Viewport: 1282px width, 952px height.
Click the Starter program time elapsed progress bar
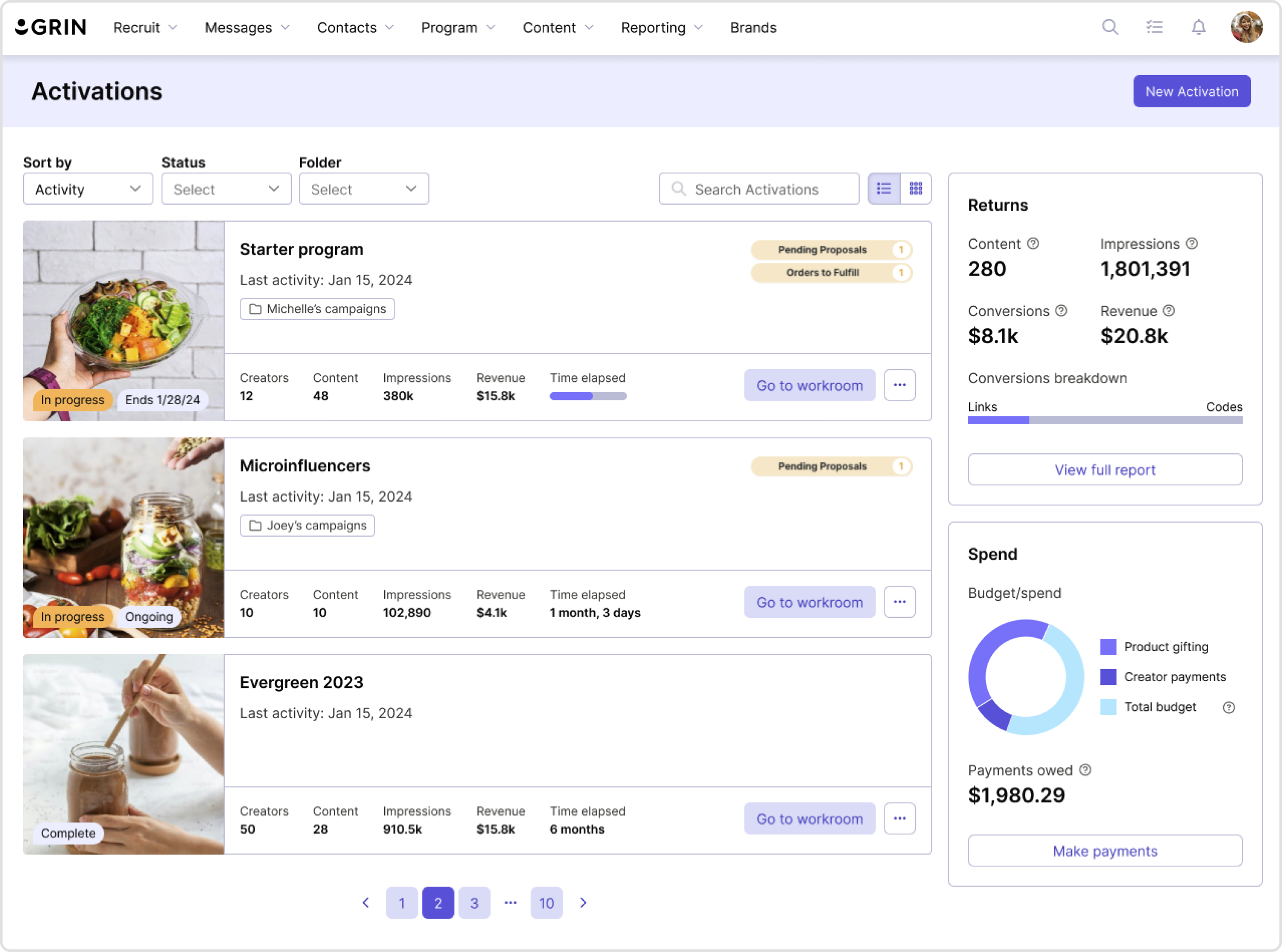tap(588, 396)
